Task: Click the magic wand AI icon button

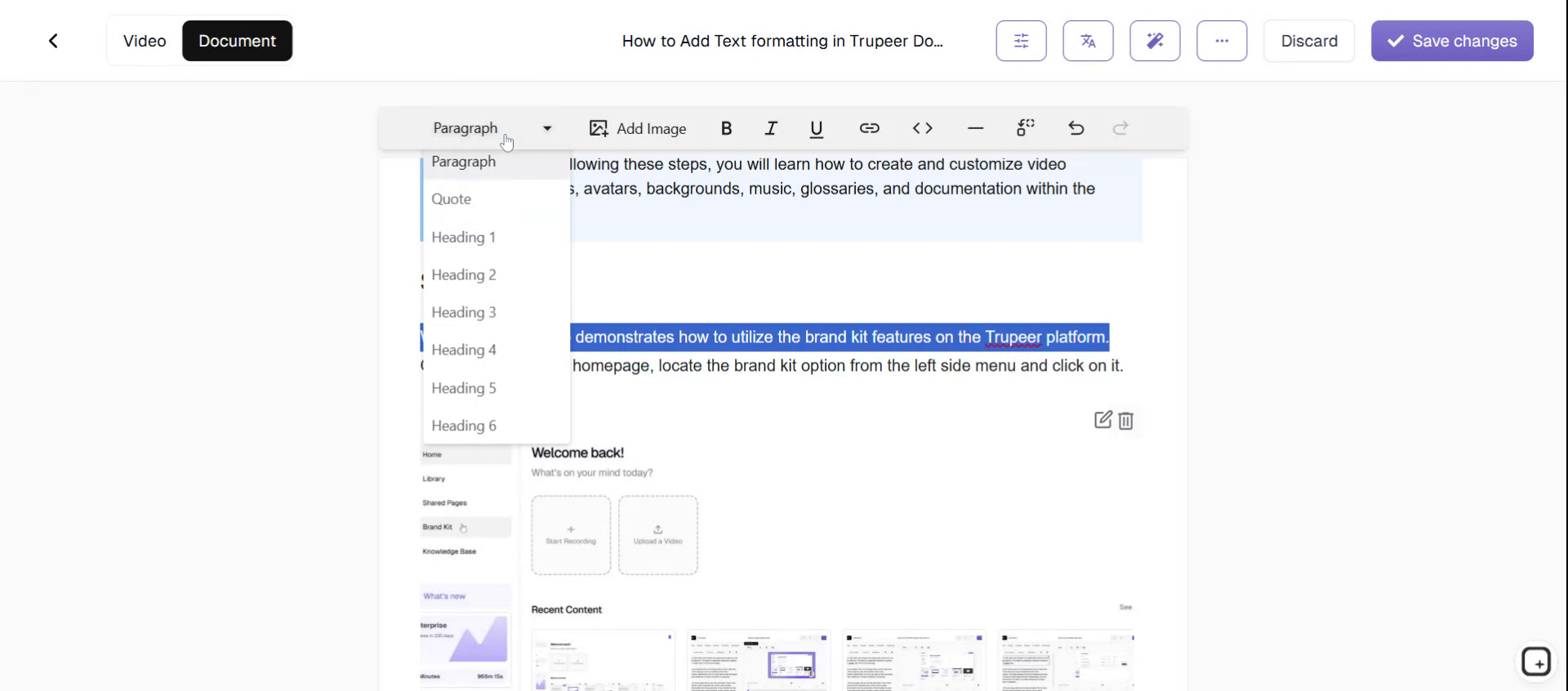Action: tap(1155, 41)
